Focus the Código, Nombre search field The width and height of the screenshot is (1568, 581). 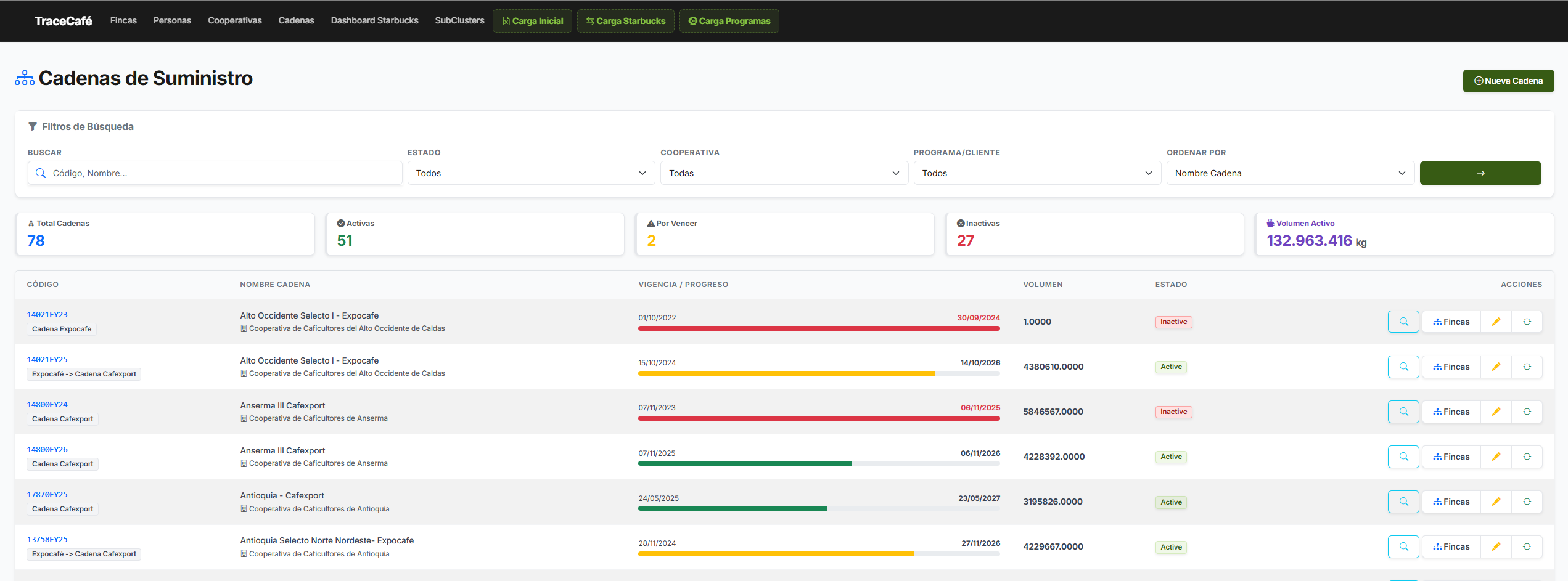215,173
